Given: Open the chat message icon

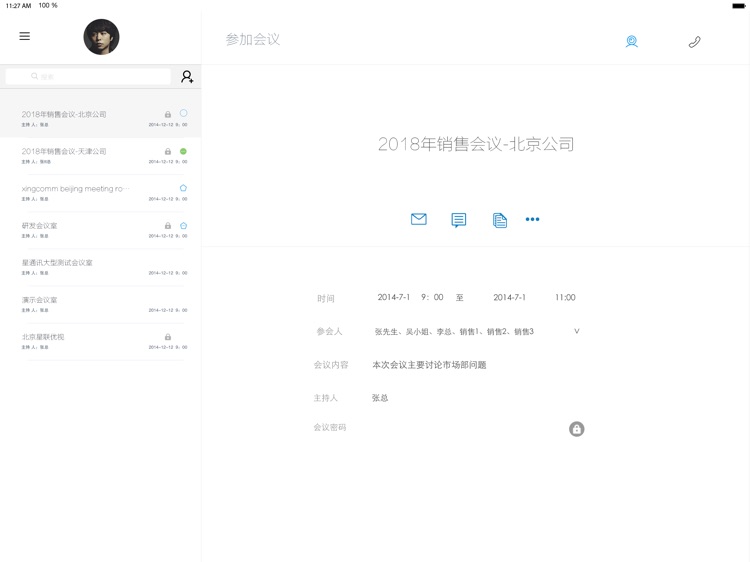Looking at the screenshot, I should (x=458, y=220).
